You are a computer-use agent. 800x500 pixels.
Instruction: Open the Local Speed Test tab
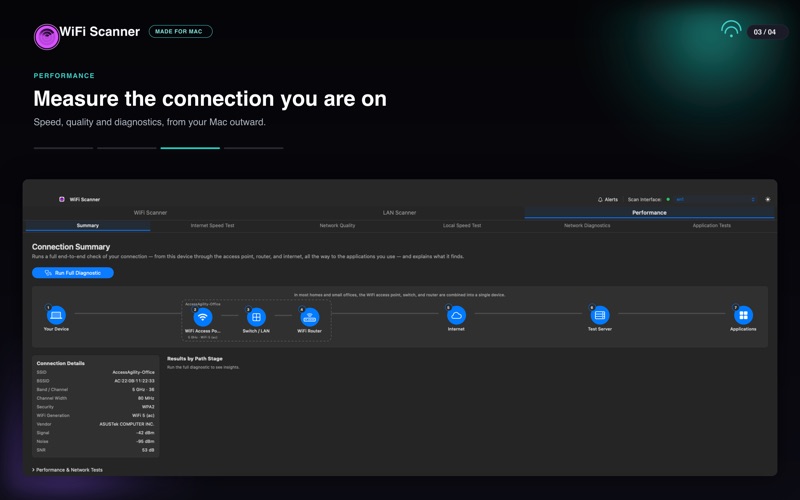462,226
